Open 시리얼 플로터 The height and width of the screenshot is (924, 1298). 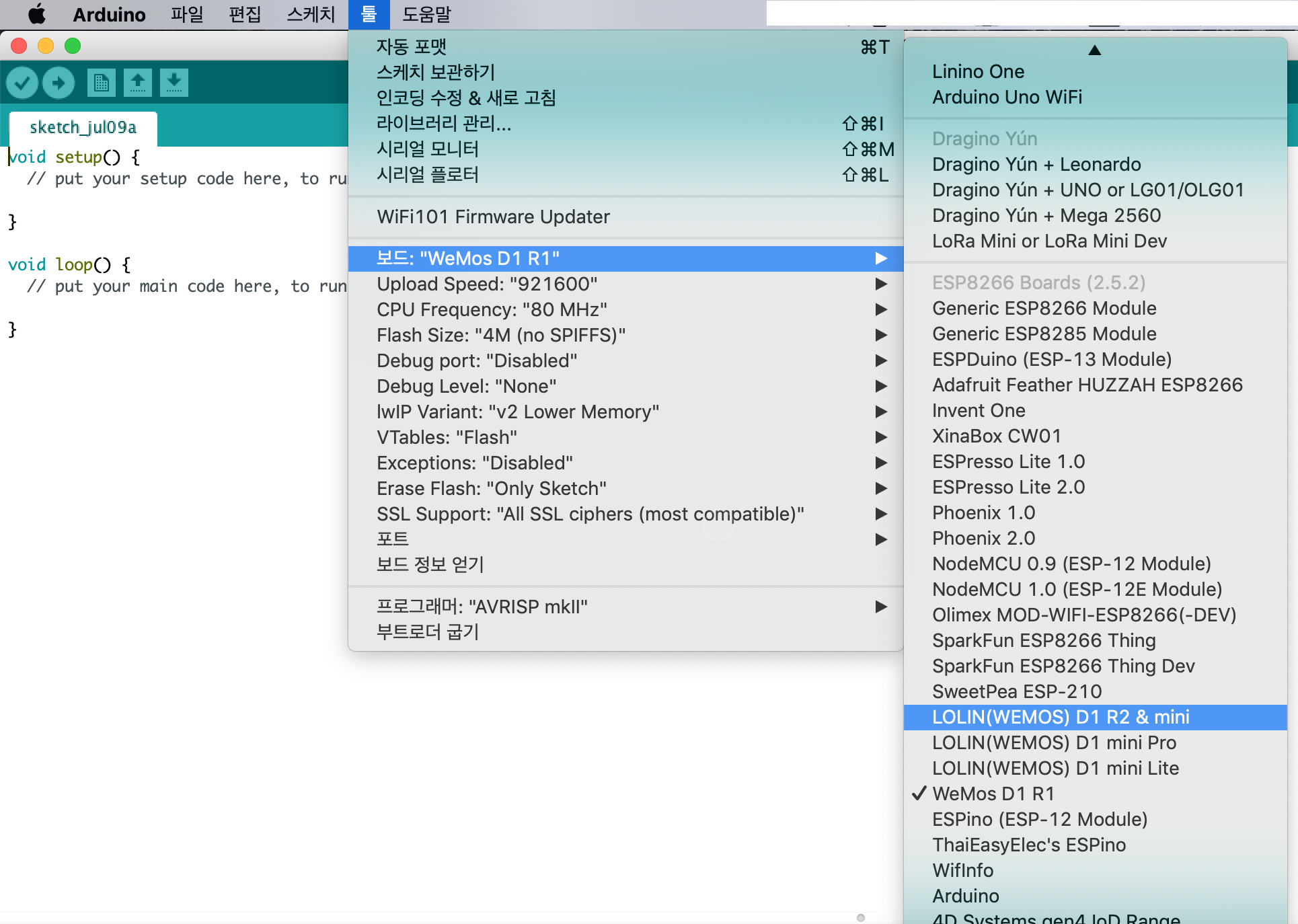pos(625,175)
